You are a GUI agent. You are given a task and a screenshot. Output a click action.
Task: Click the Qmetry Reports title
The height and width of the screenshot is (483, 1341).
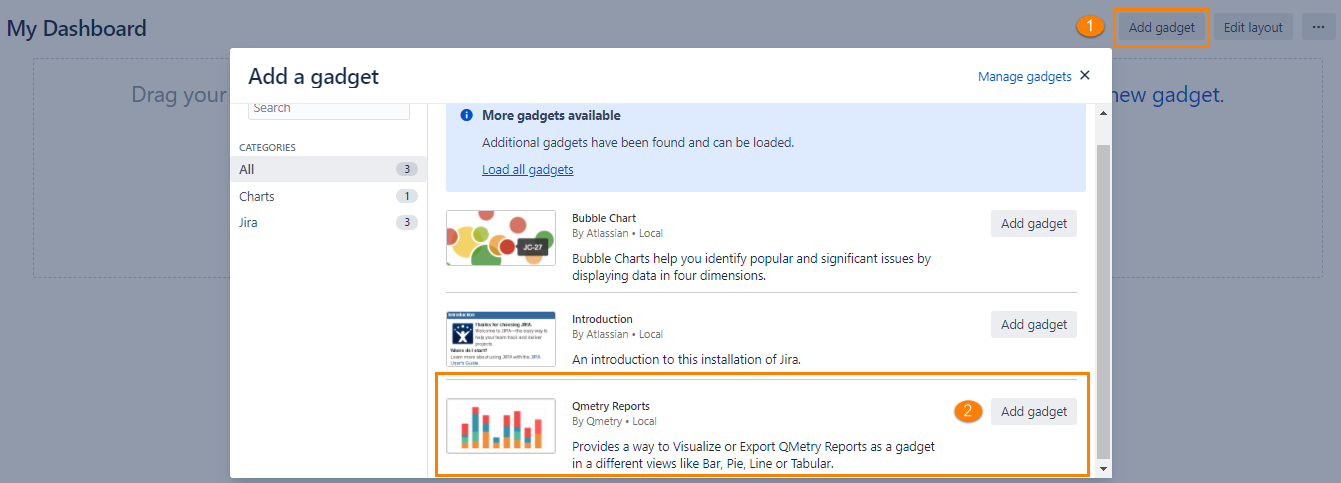pyautogui.click(x=611, y=406)
